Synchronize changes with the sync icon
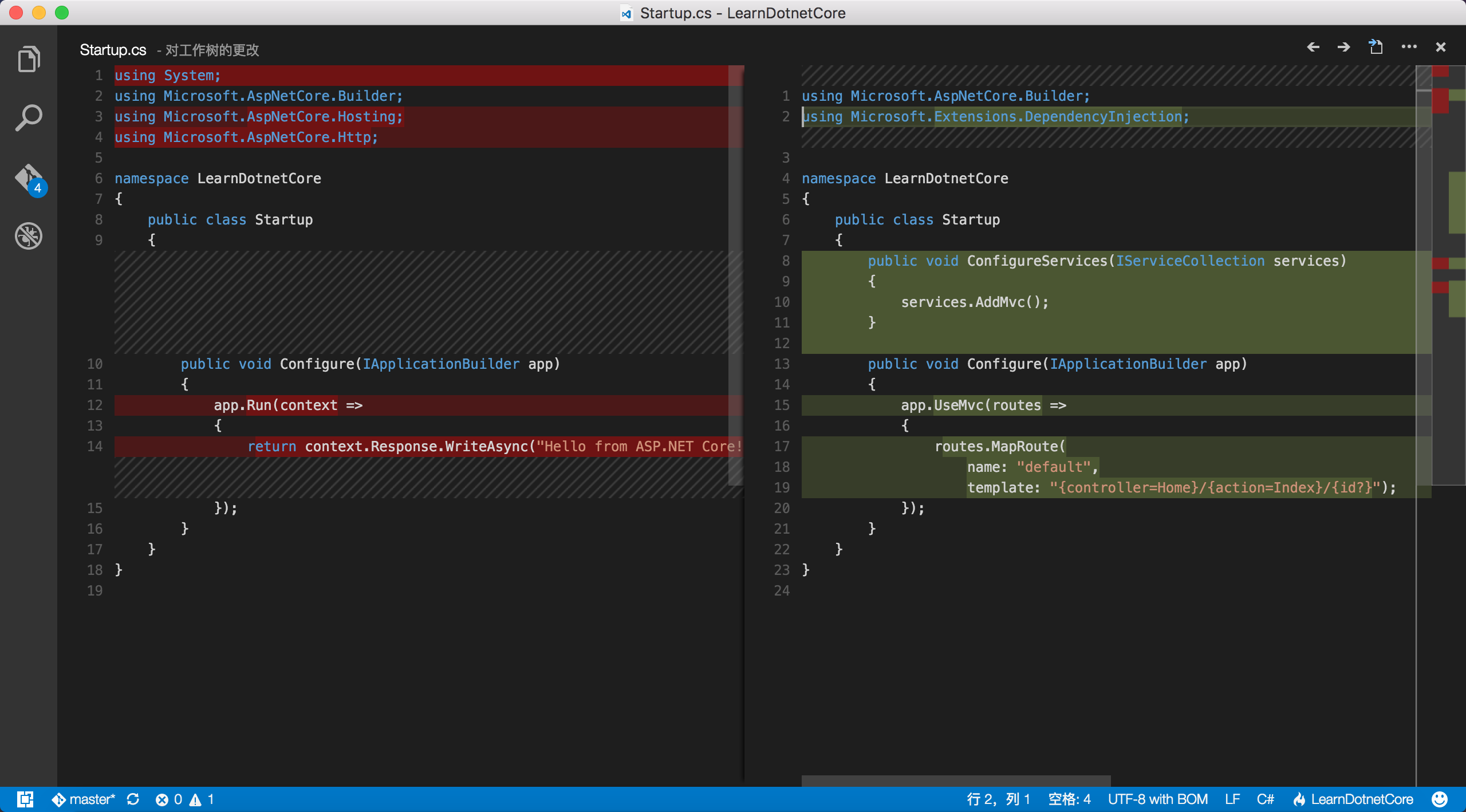 133,799
